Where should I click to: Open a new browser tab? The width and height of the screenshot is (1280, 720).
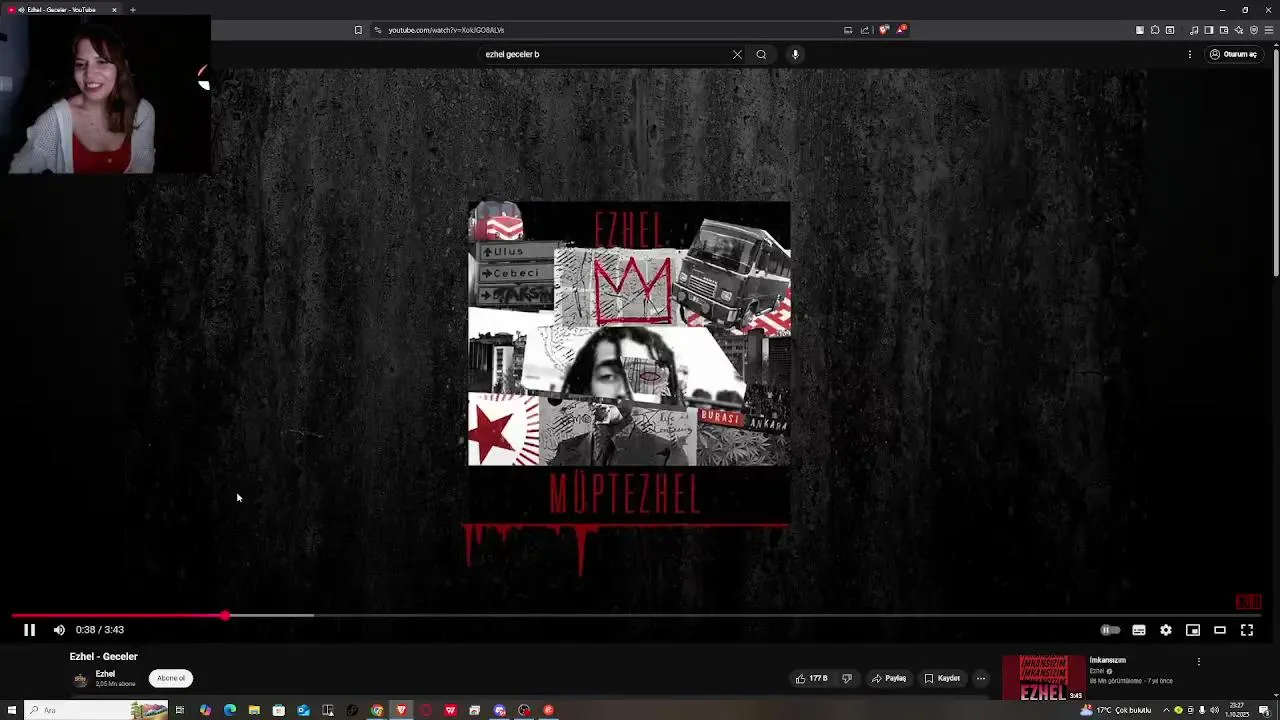(x=132, y=10)
